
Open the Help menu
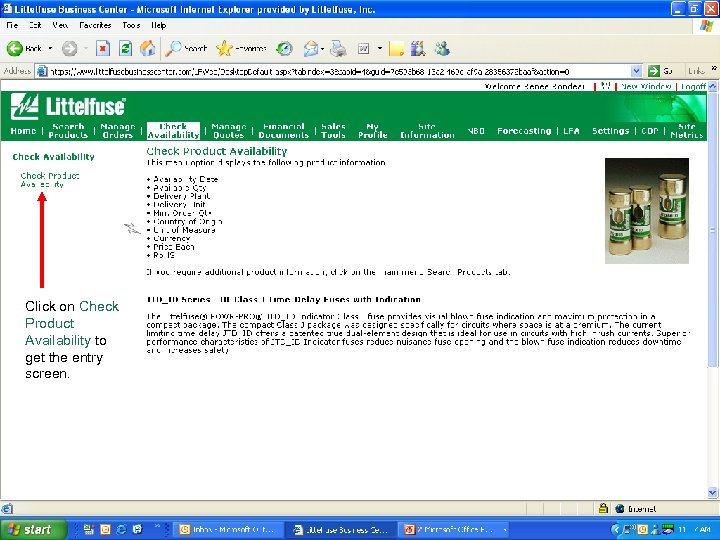[x=158, y=25]
